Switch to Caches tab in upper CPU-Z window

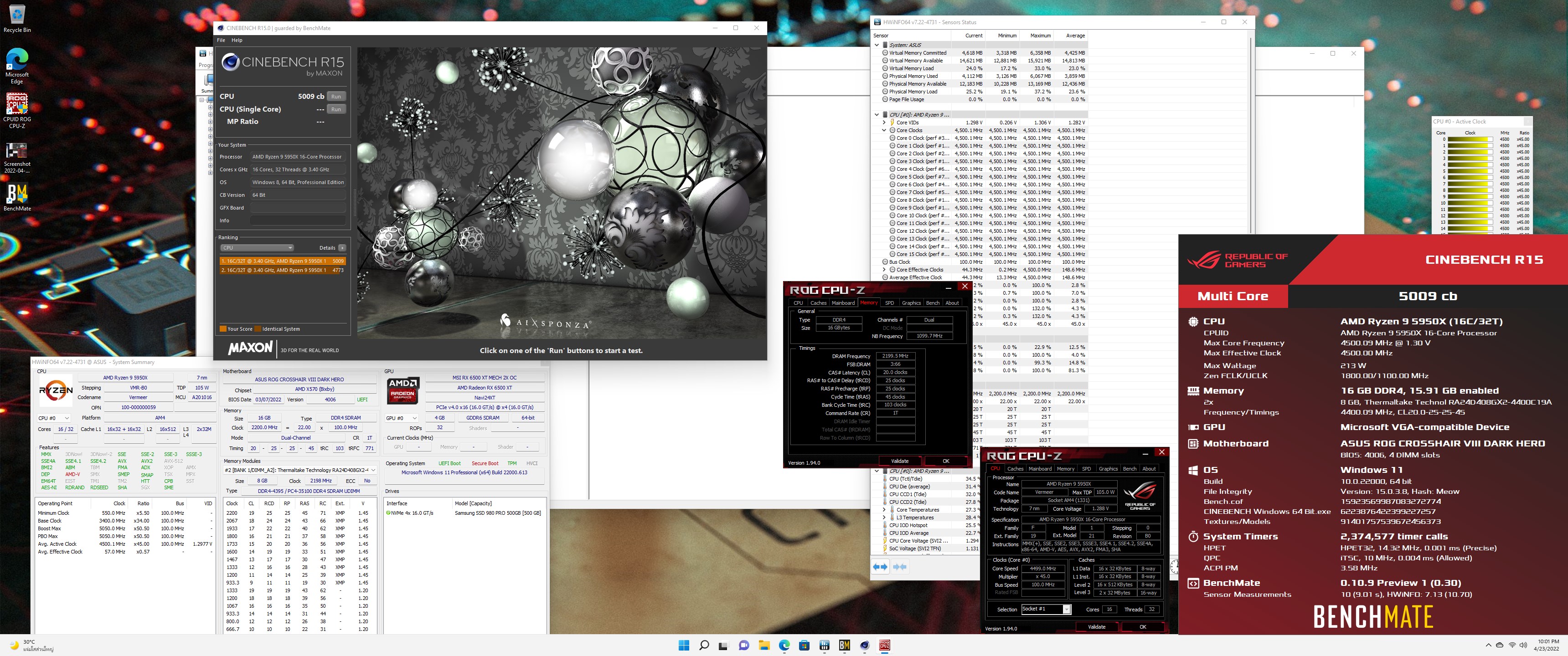(818, 303)
